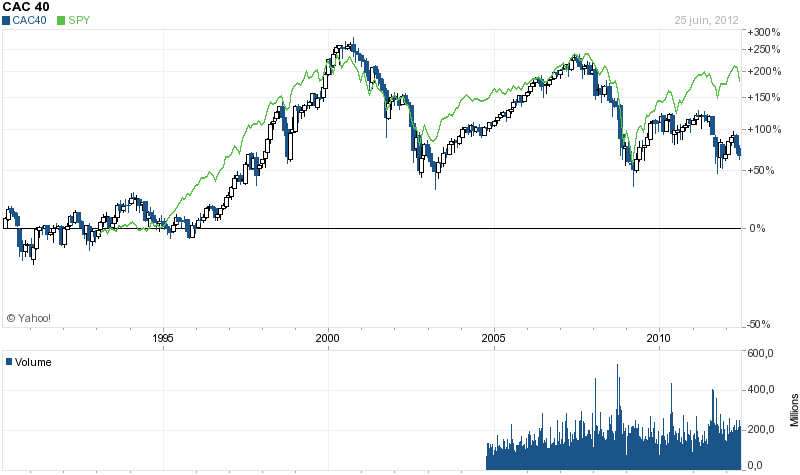Click the 0,0 volume axis label
800x475 pixels.
(x=755, y=465)
